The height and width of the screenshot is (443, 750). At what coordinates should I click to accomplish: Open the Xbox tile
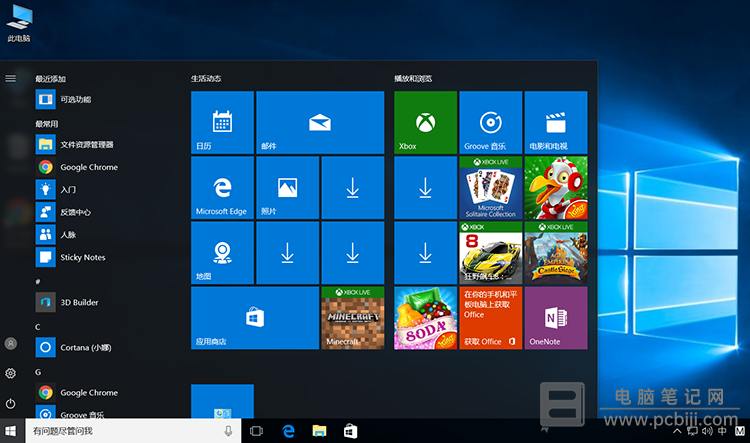[425, 122]
